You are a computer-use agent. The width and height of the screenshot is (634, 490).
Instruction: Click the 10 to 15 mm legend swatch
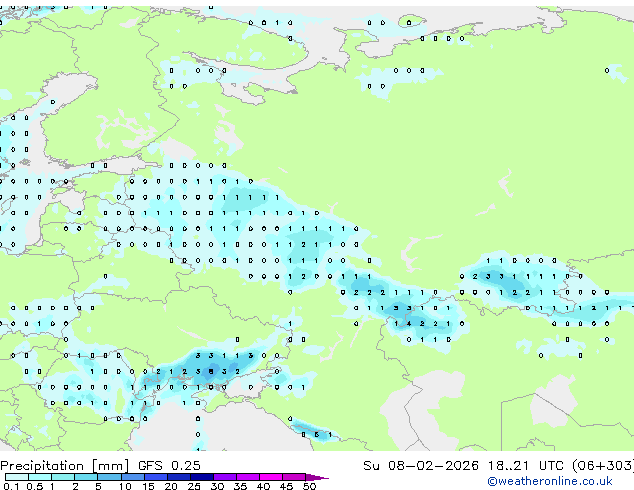coord(132,477)
